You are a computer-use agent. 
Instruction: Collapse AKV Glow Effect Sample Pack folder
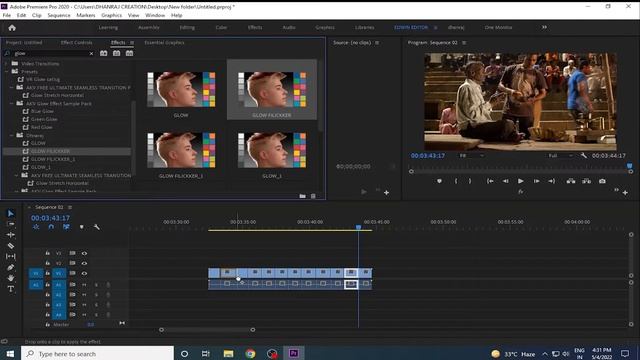pyautogui.click(x=11, y=104)
